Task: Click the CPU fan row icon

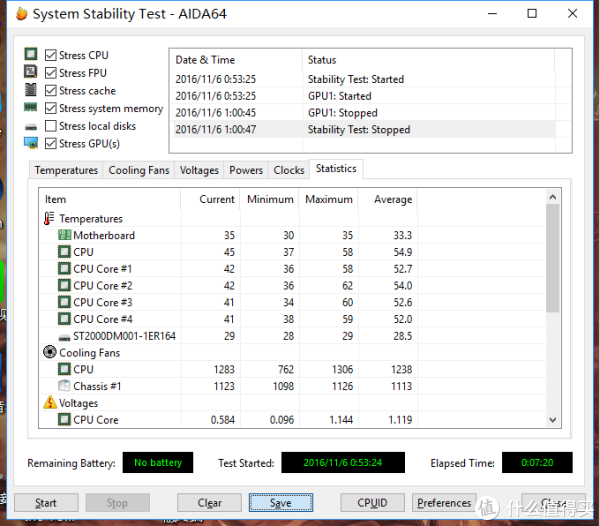Action: (64, 369)
